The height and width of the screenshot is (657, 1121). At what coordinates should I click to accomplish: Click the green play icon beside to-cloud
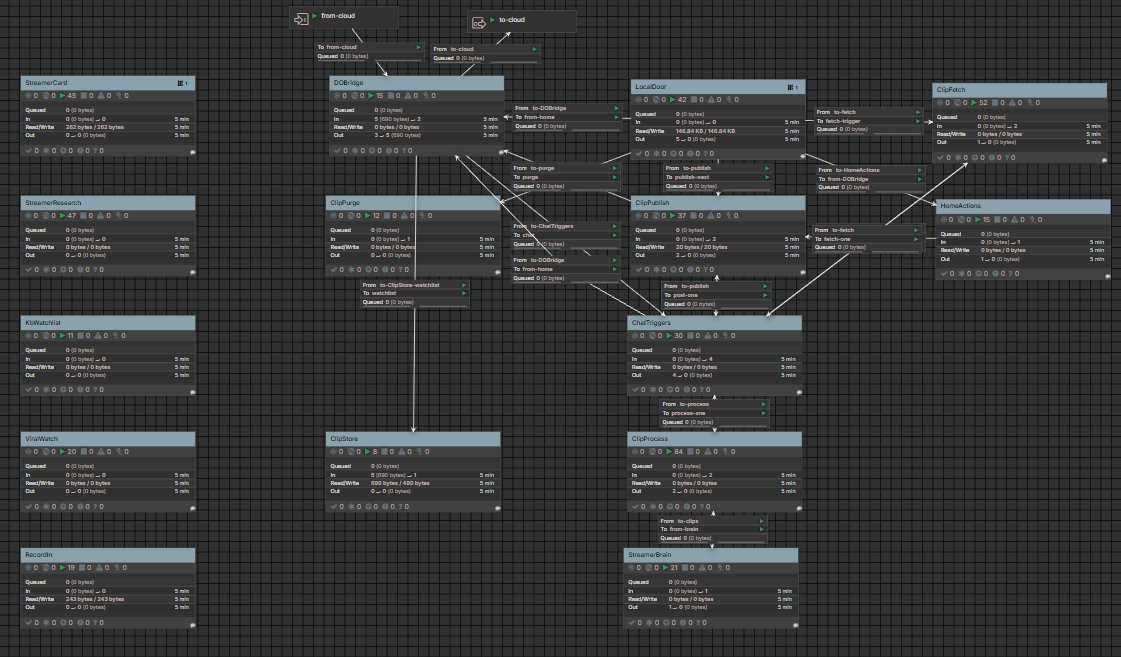(493, 20)
